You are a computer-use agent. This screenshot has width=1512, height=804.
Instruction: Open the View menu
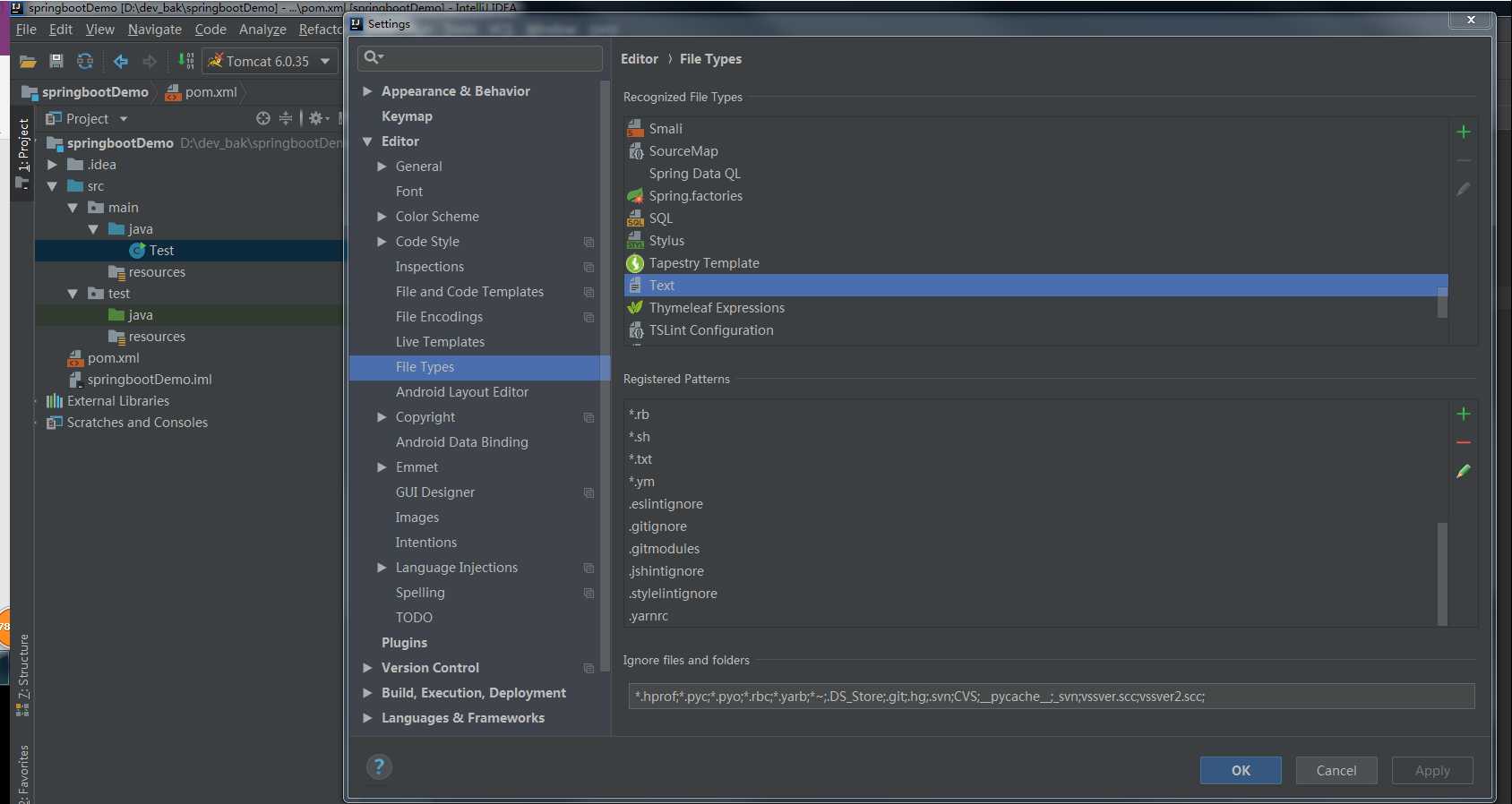(x=99, y=30)
